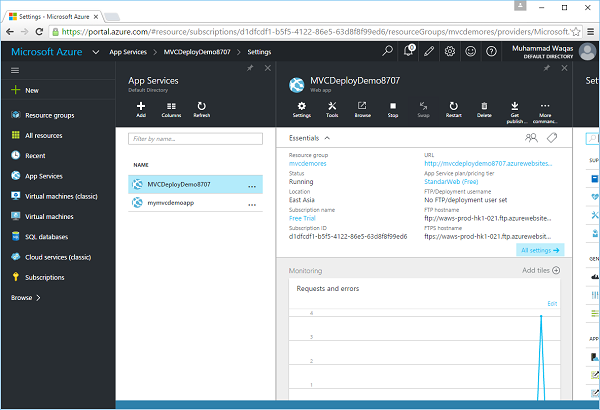Click Get publish profile download icon
The width and height of the screenshot is (600, 410).
(515, 106)
